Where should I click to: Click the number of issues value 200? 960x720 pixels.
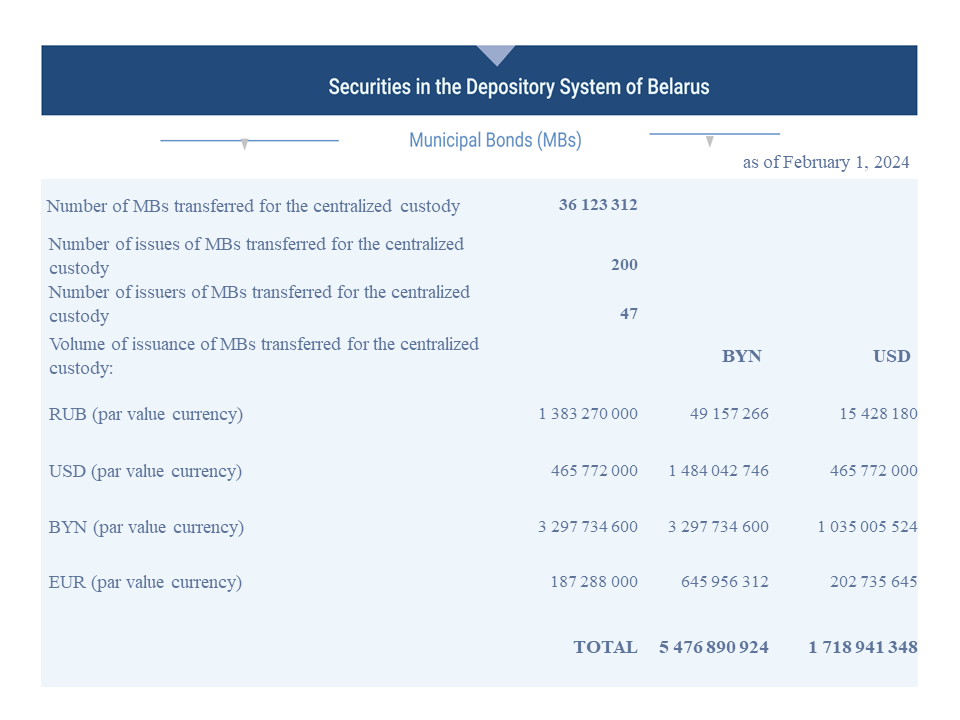[624, 264]
